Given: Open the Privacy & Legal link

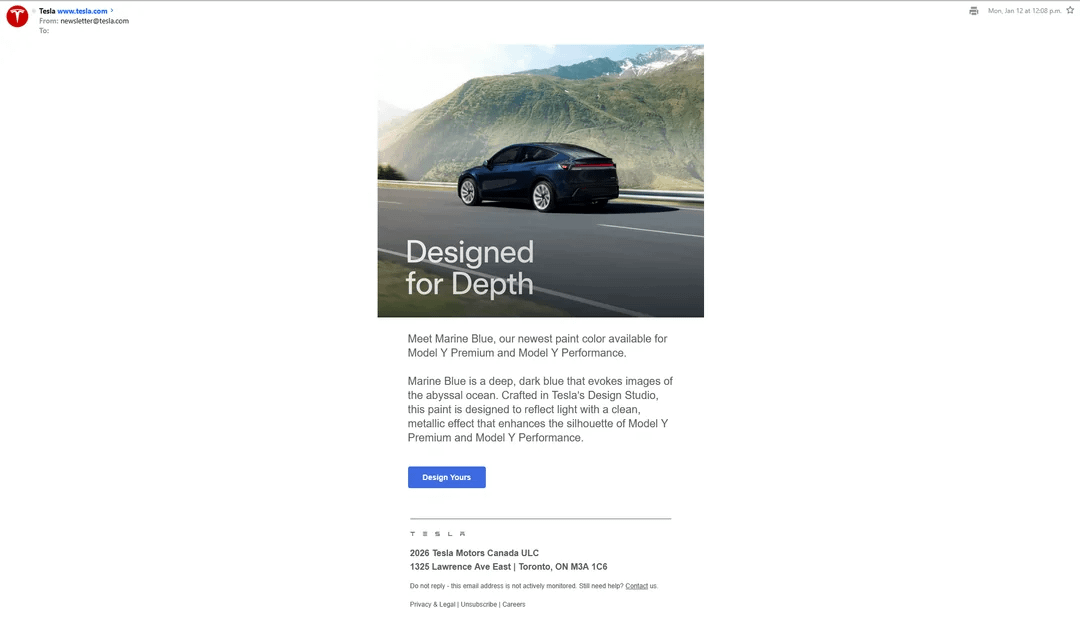Looking at the screenshot, I should point(432,605).
